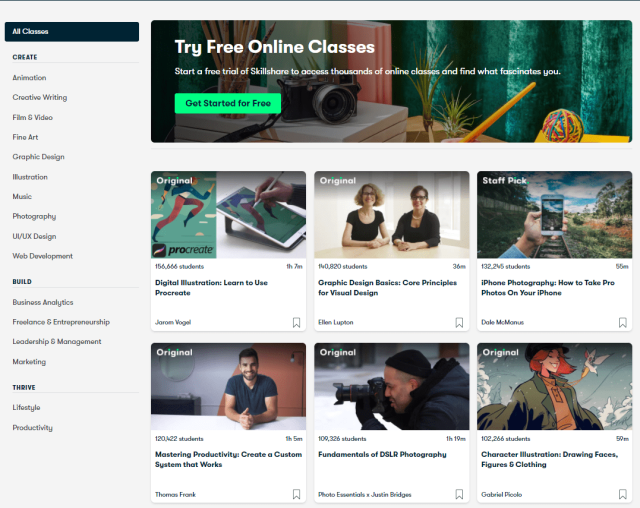Bookmark the Graphic Design Basics class
Screen dimensions: 640x508
pyautogui.click(x=459, y=323)
